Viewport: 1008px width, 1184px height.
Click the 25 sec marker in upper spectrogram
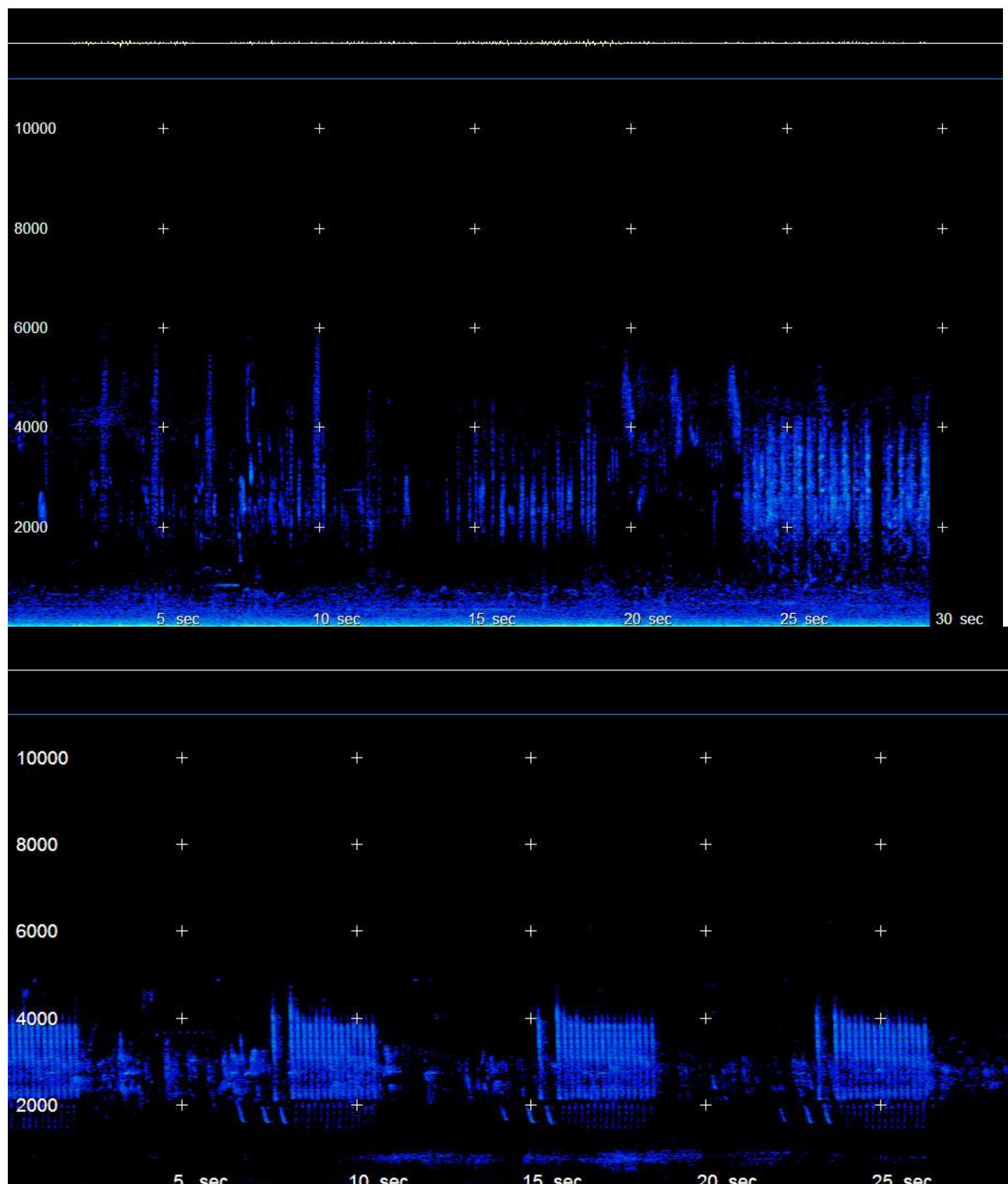click(804, 619)
